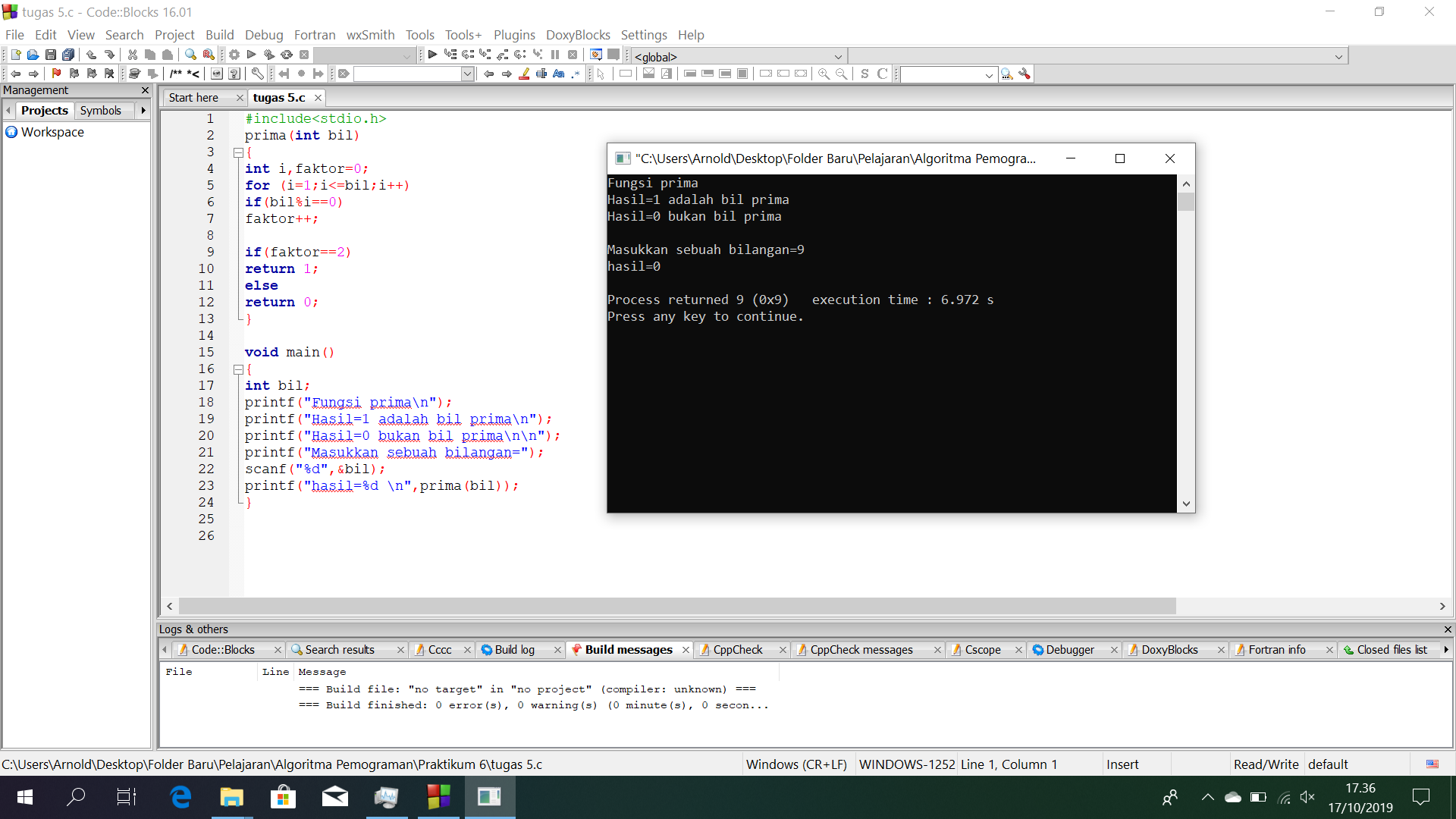Run the program with the green Run icon
Screen dimensions: 1456x819
click(x=252, y=55)
